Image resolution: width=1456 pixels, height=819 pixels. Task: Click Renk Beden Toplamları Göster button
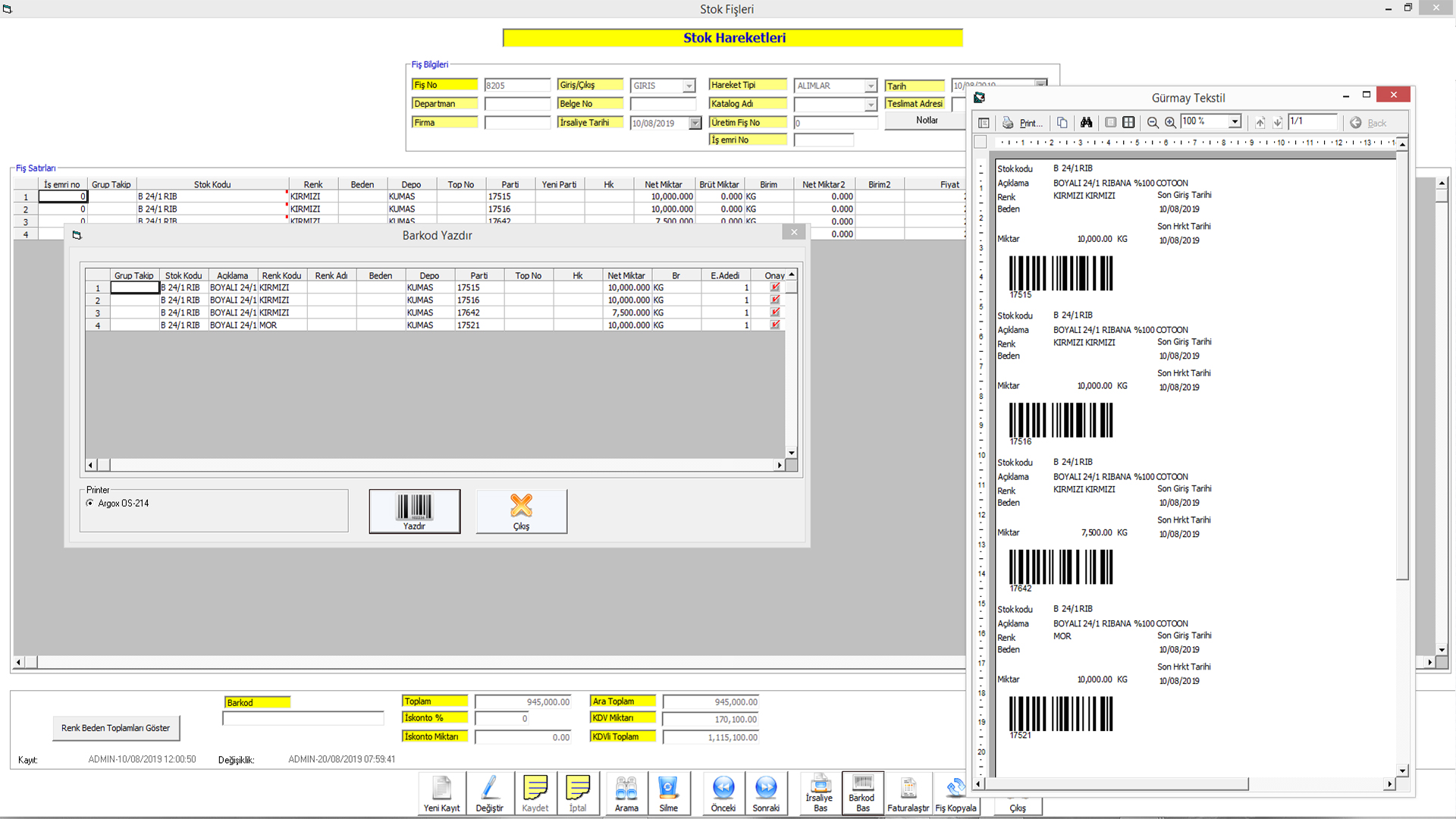click(116, 728)
